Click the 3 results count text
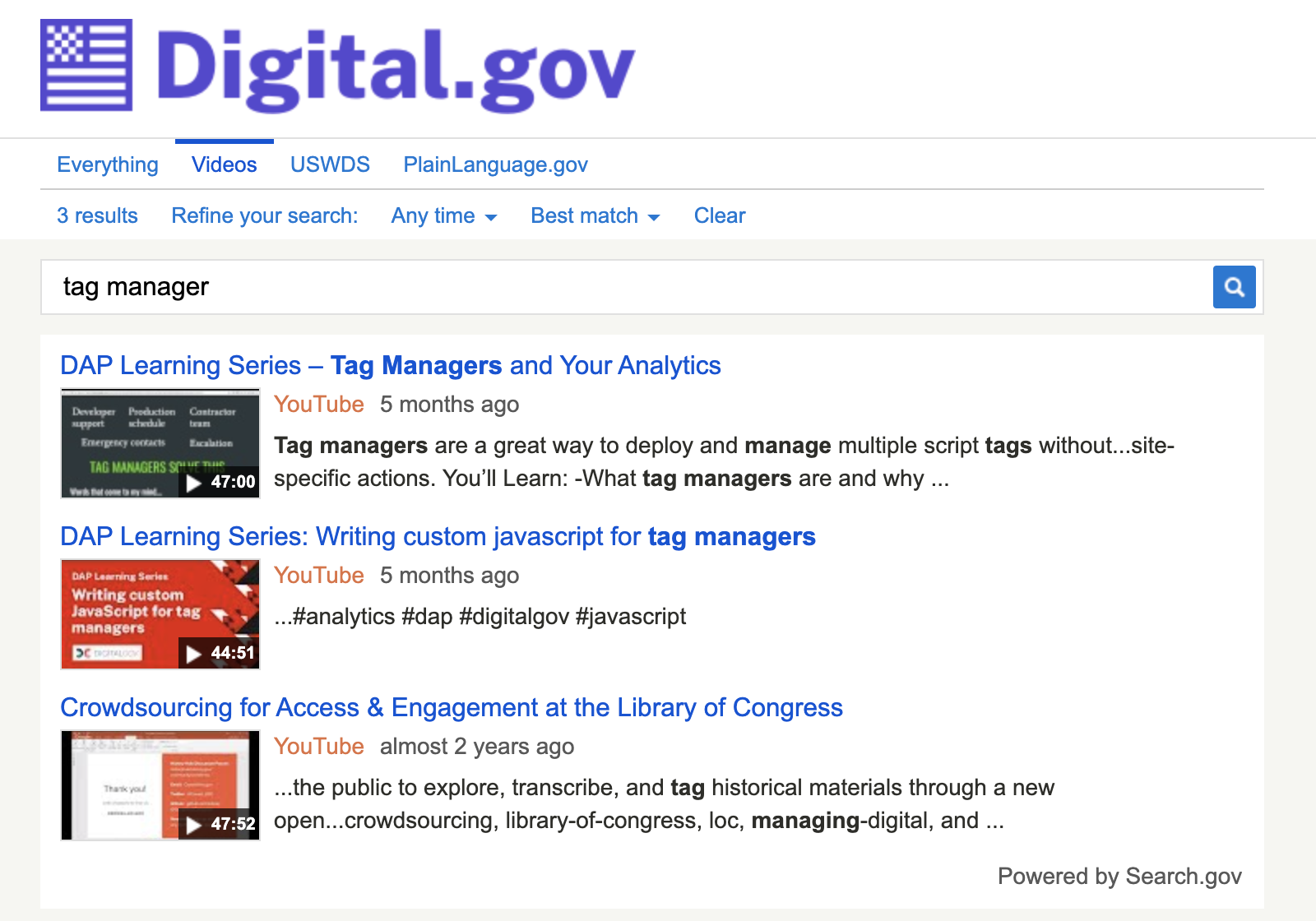The image size is (1316, 921). click(x=97, y=215)
